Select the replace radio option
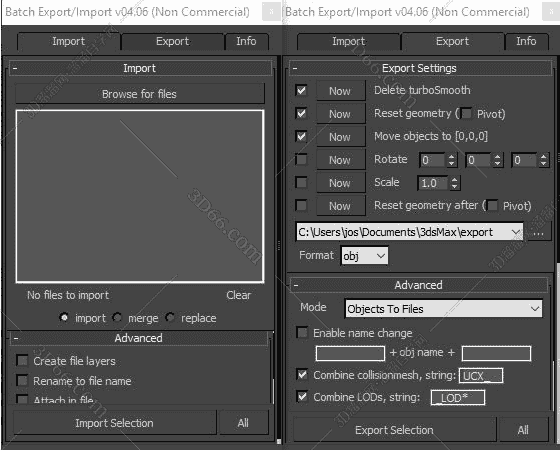Screen dimensions: 560x450 (x=170, y=317)
